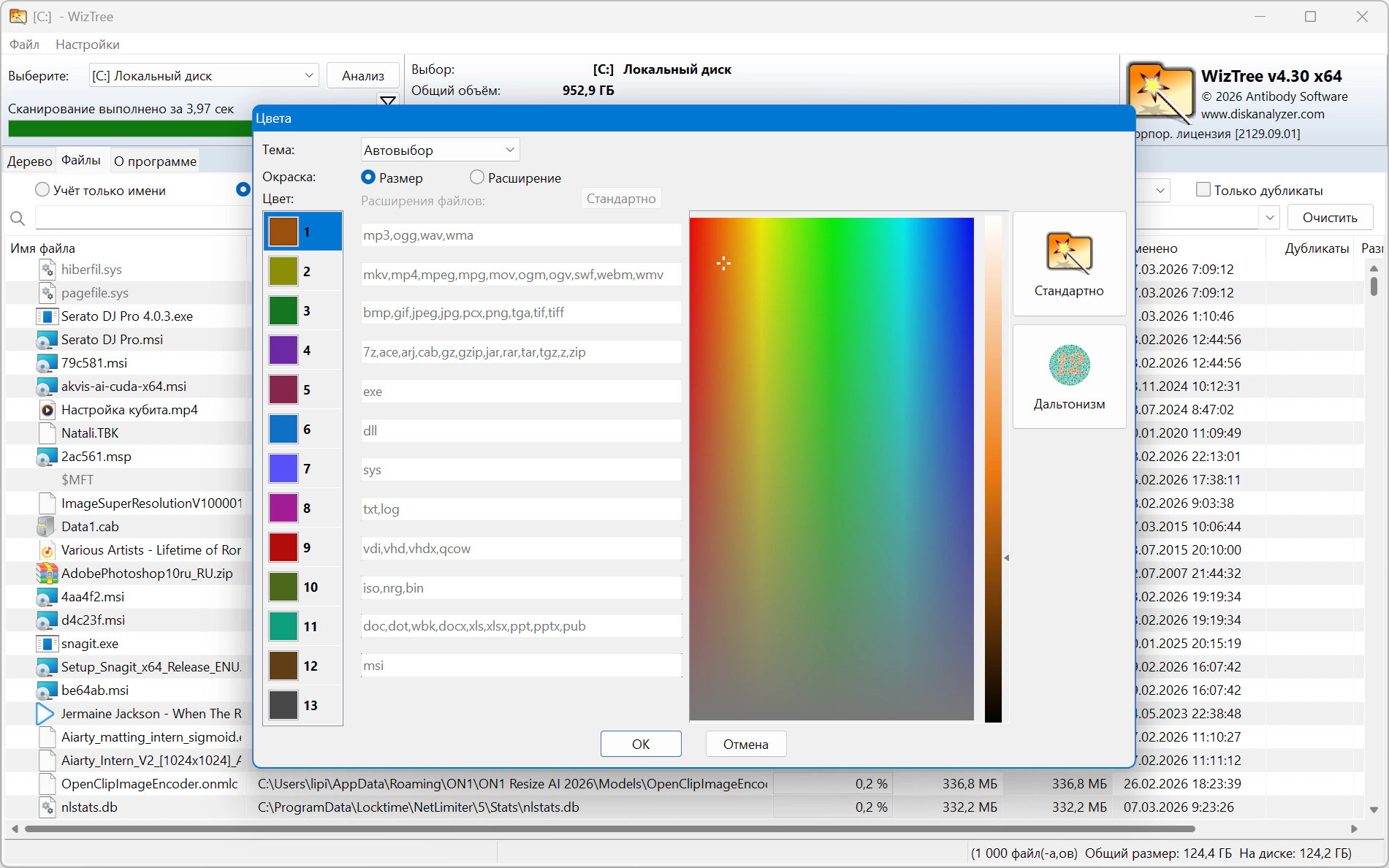Screen dimensions: 1389x868
Task: Click the mp3,ogg,wav,wma extensions field
Action: coord(521,235)
